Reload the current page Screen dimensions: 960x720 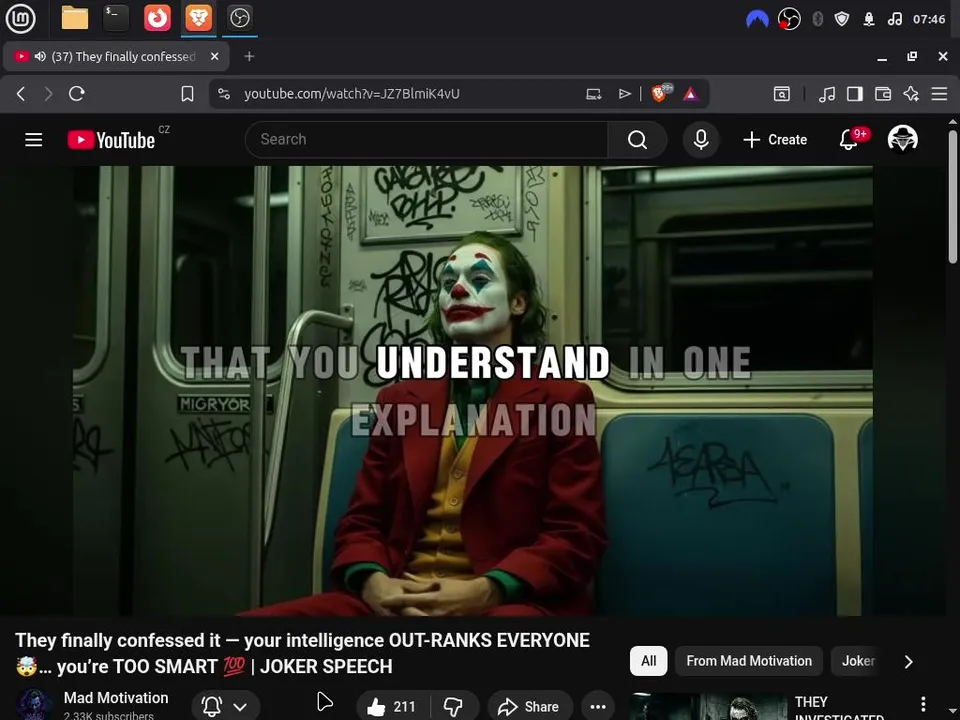point(77,94)
